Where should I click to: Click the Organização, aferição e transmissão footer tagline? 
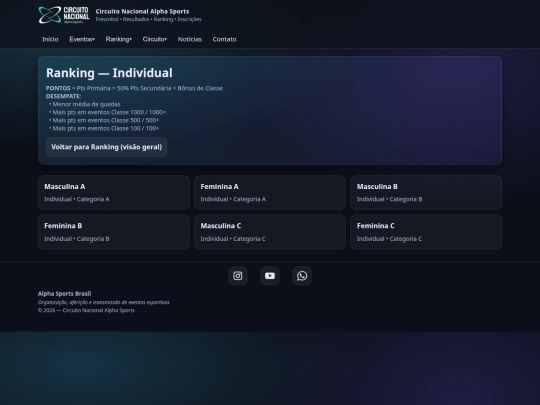104,302
